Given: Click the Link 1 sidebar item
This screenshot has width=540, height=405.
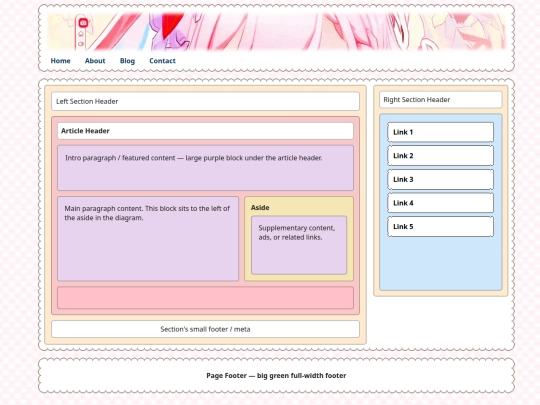Looking at the screenshot, I should [x=440, y=132].
